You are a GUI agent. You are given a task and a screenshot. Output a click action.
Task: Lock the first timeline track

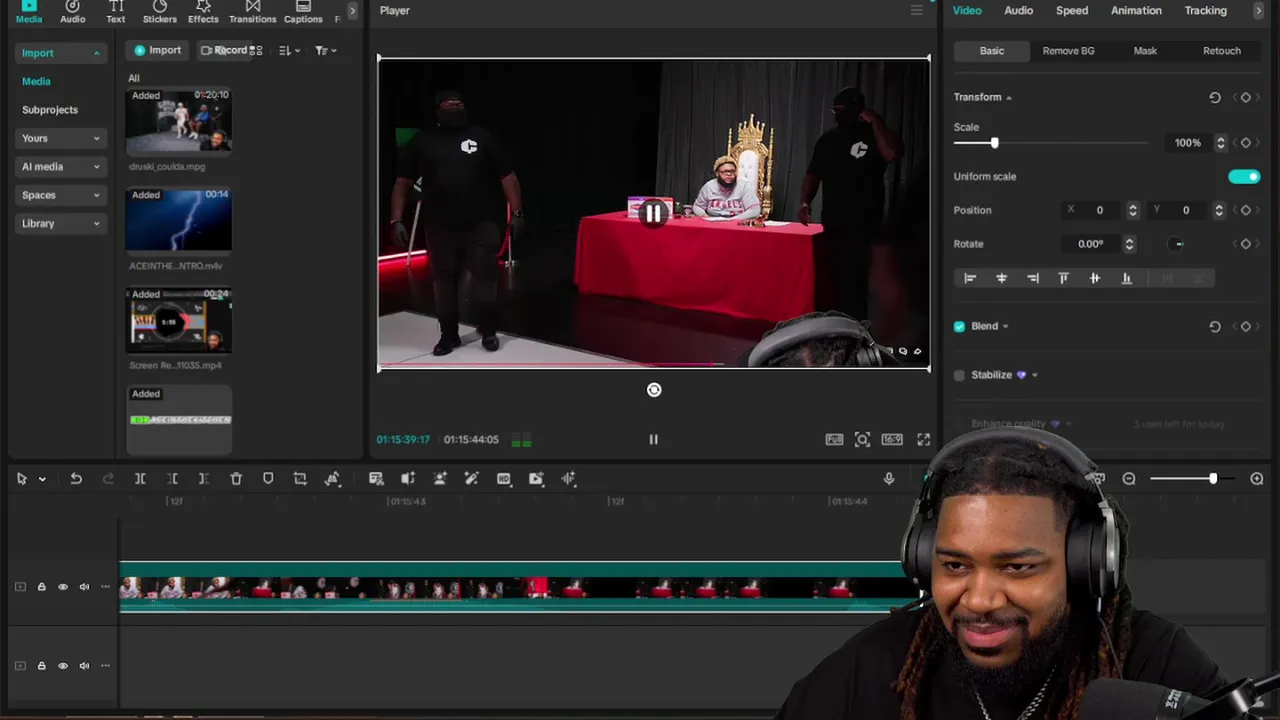click(41, 587)
